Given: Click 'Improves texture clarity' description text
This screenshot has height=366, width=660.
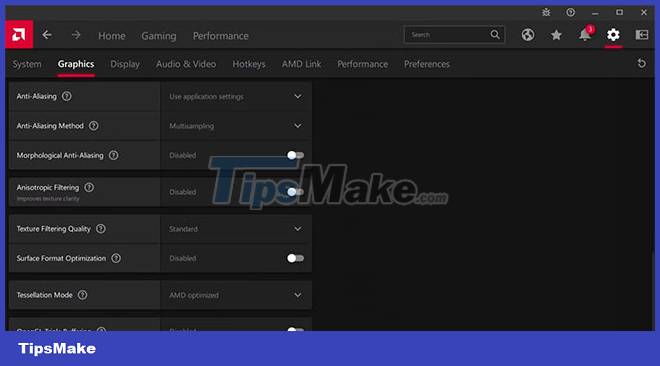Looking at the screenshot, I should [x=48, y=199].
